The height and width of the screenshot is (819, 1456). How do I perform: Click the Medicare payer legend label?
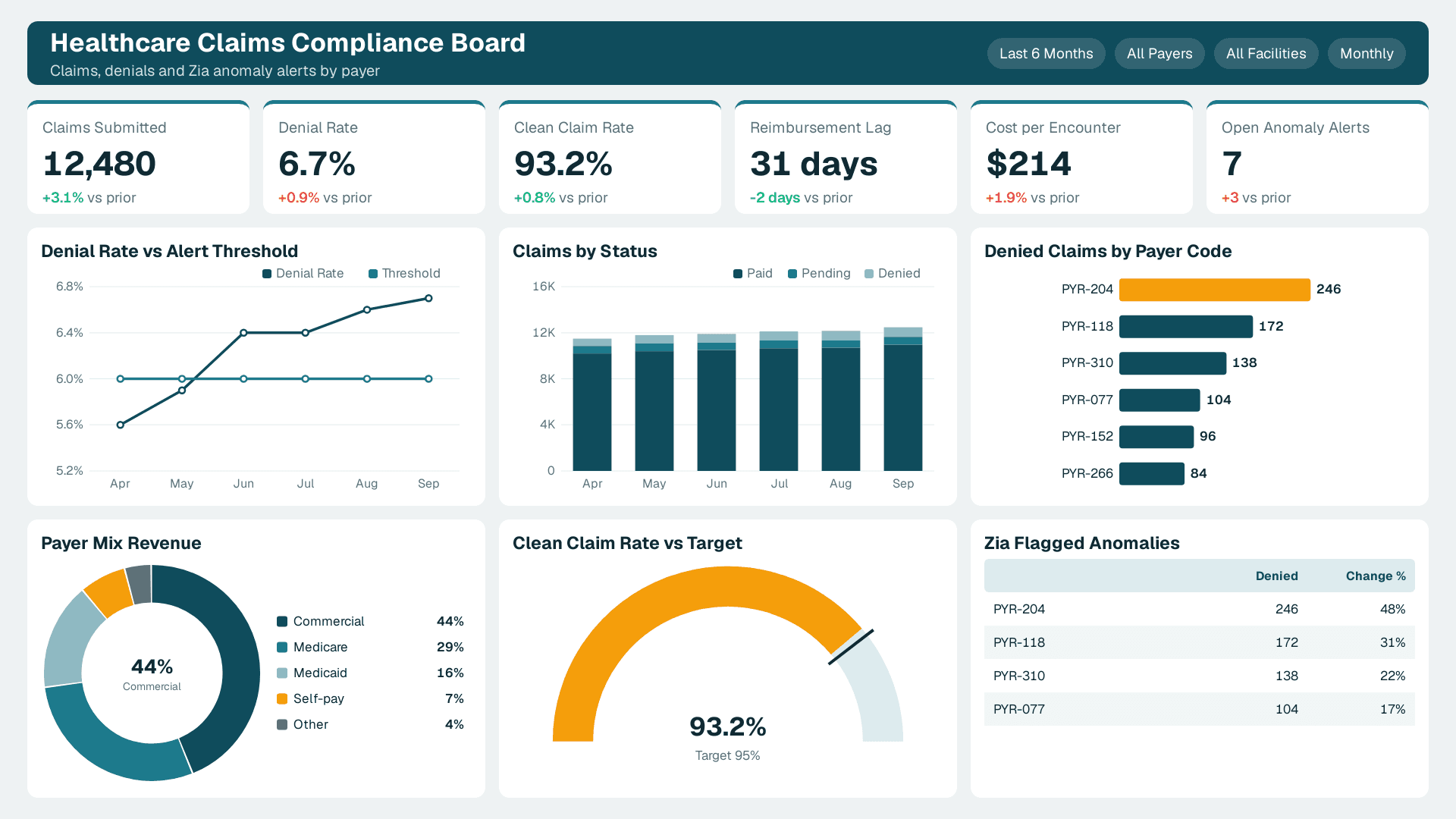[x=320, y=648]
